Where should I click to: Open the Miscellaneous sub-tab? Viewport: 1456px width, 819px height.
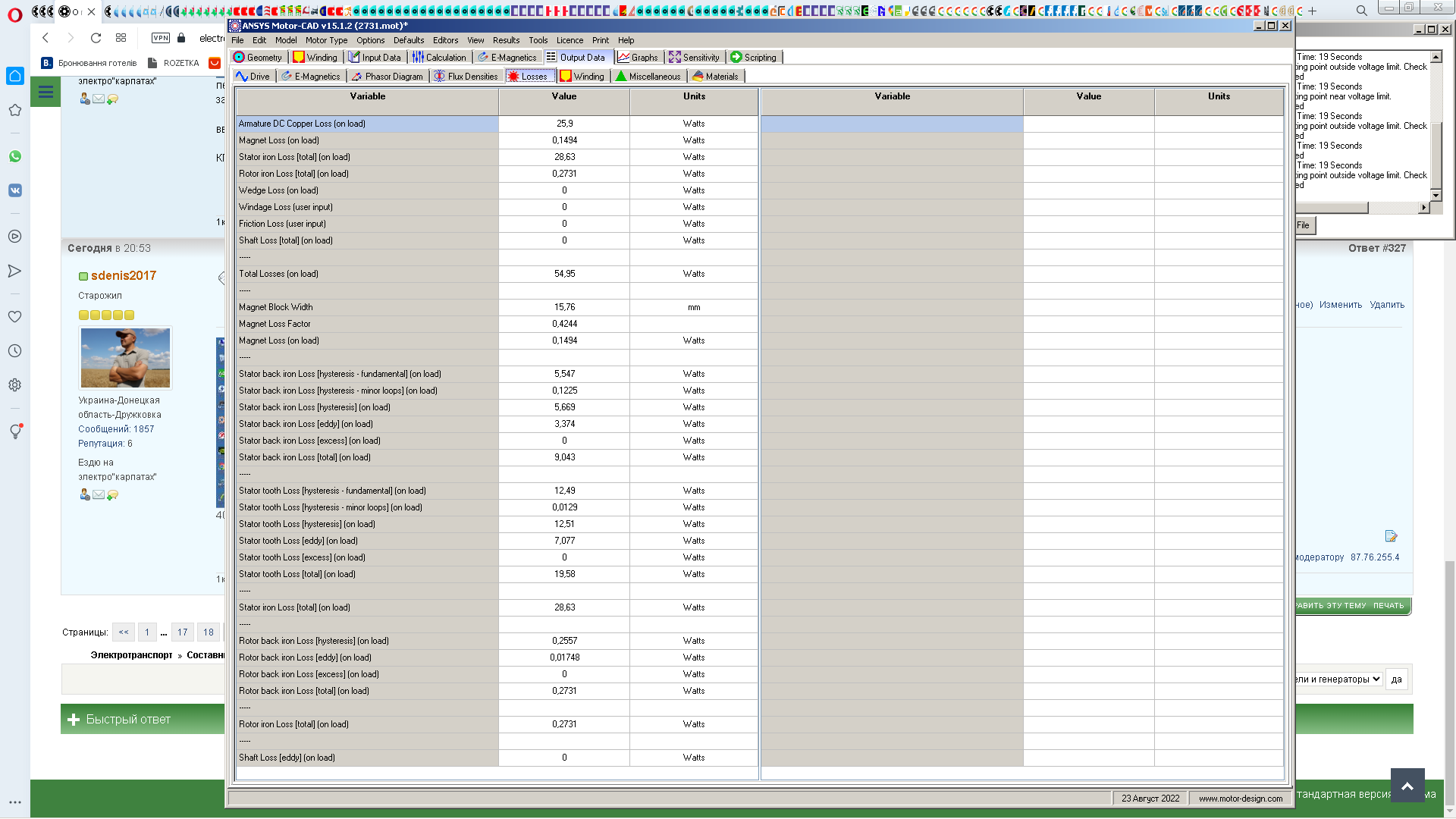(648, 77)
